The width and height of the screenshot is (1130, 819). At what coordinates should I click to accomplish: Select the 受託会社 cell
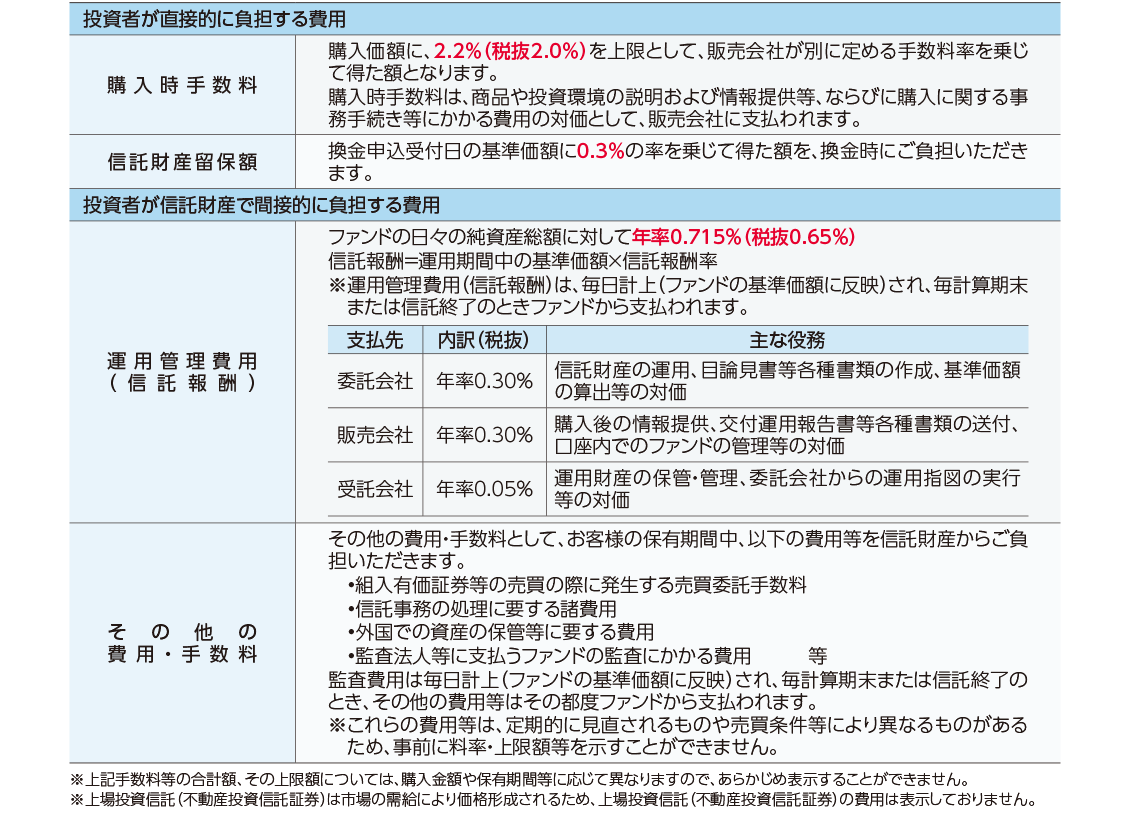[375, 489]
